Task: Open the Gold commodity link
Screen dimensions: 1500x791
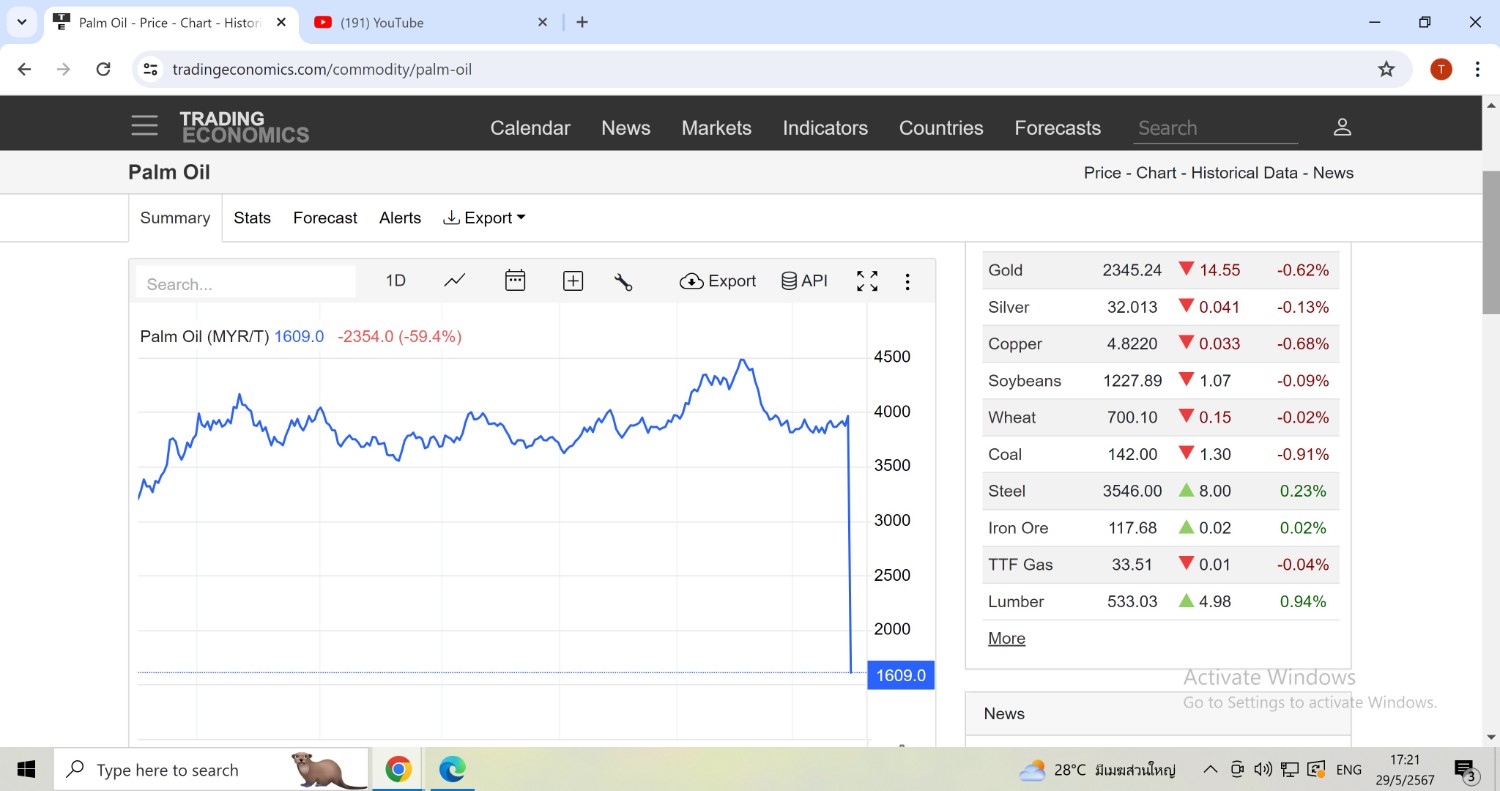Action: click(1005, 270)
